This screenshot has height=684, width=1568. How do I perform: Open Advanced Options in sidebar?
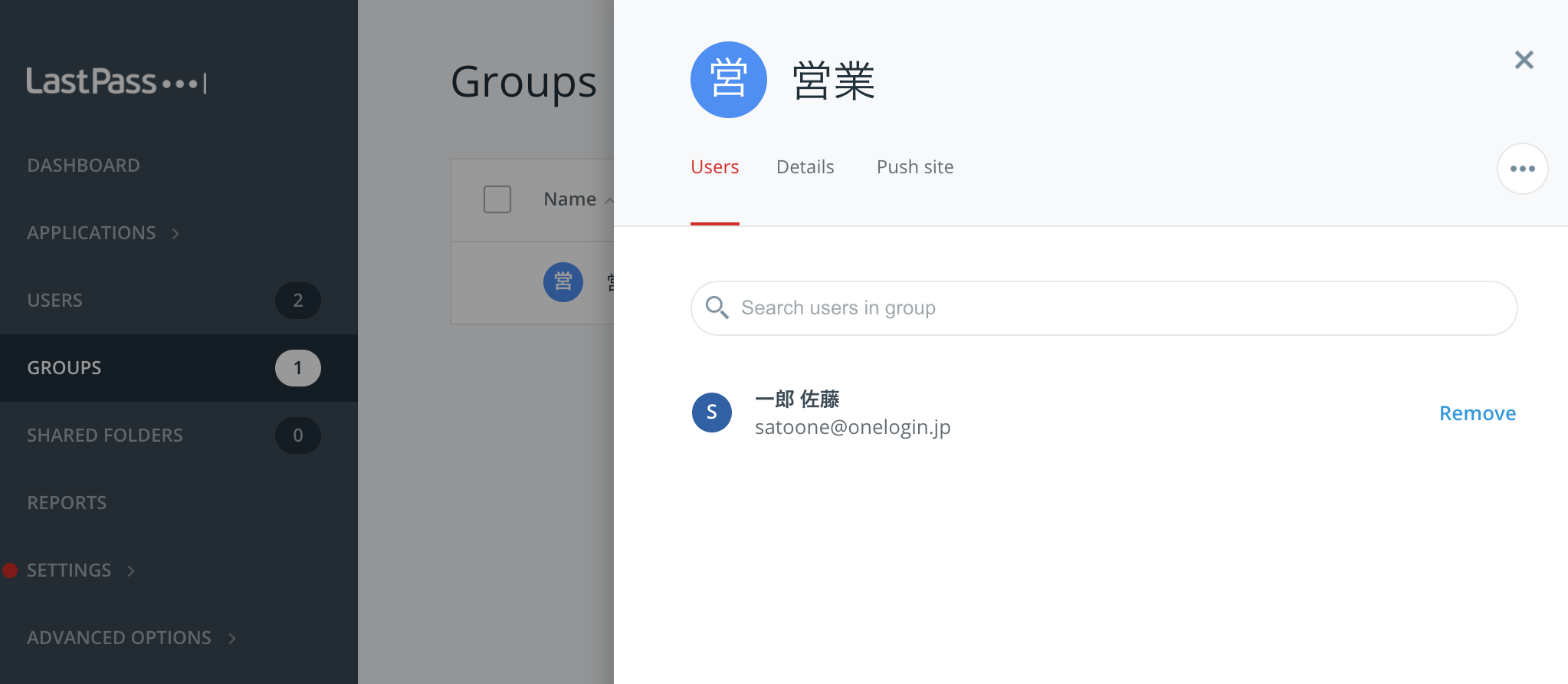pos(119,638)
